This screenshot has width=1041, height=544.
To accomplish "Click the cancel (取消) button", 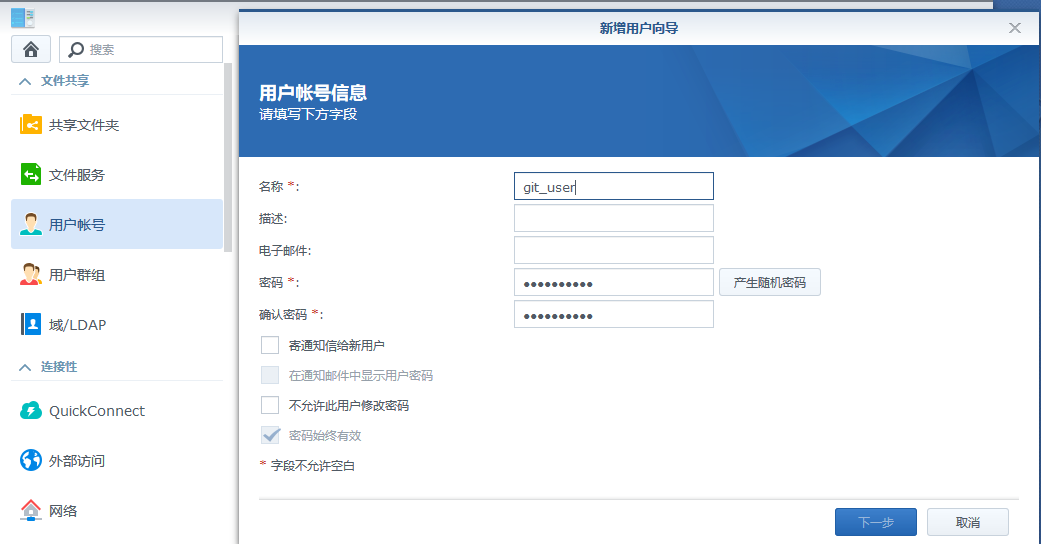I will click(968, 522).
